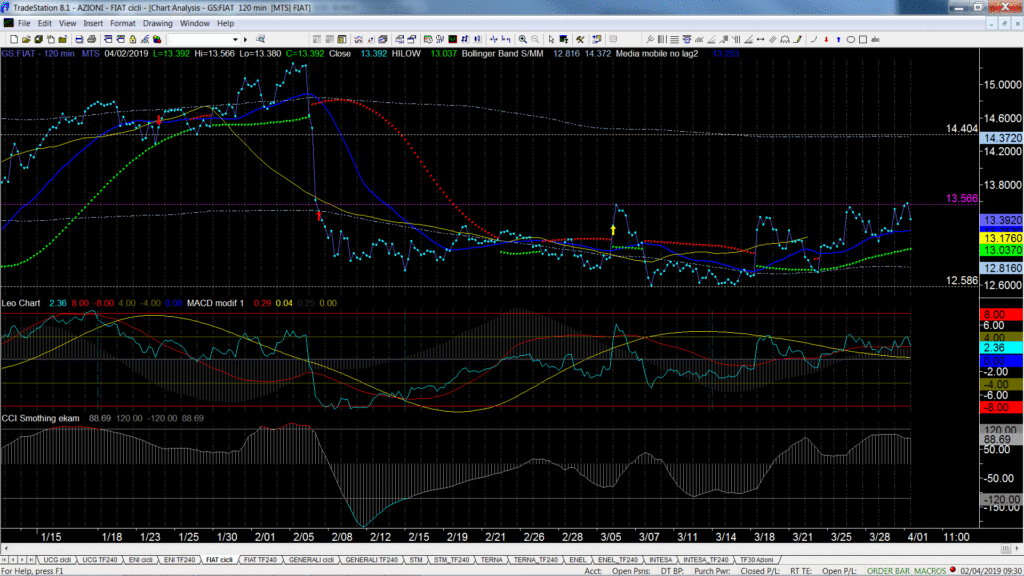The width and height of the screenshot is (1024, 576).
Task: Switch to the TERNA_TF240 tab
Action: 536,560
